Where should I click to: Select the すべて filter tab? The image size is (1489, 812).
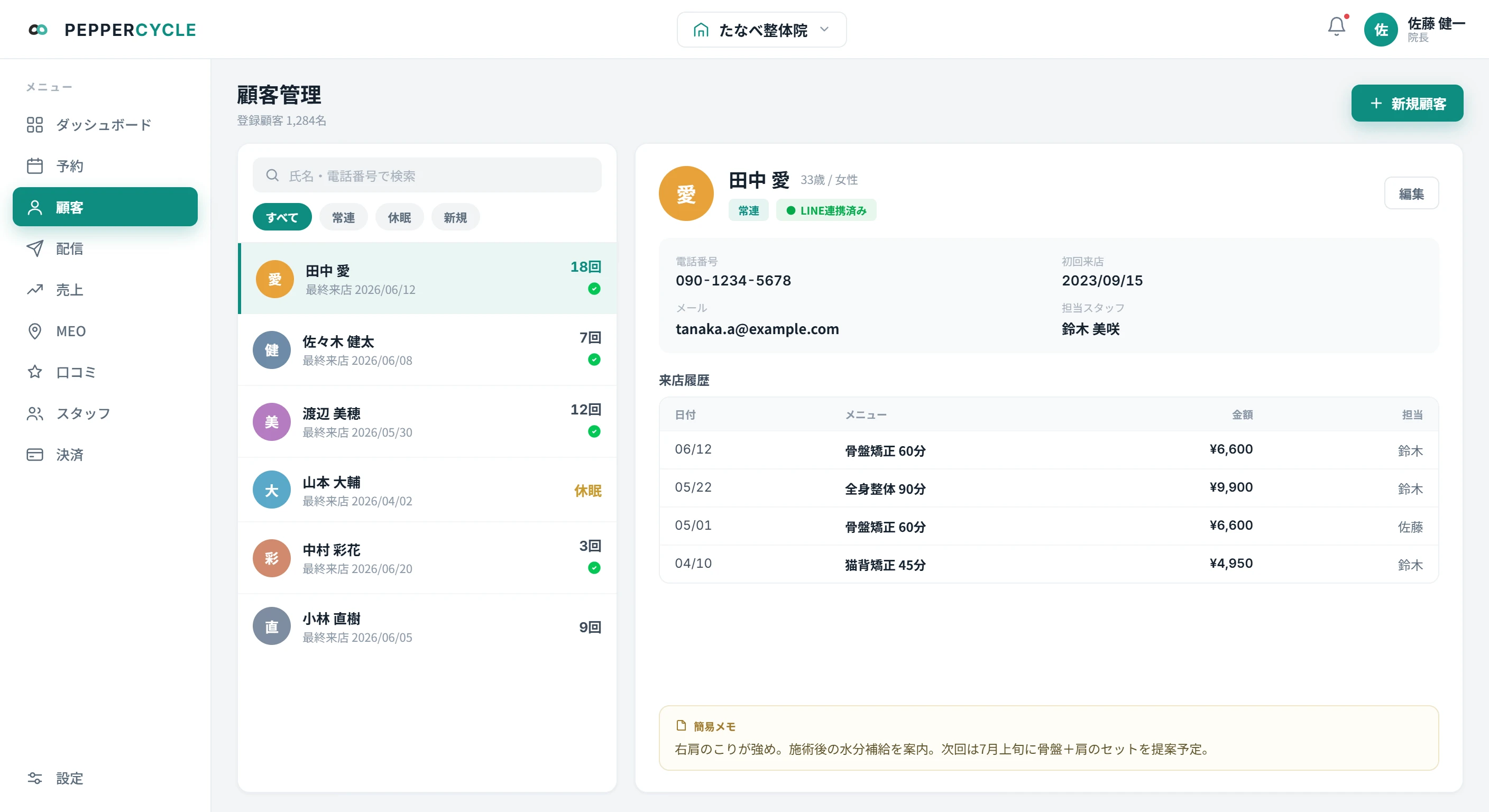click(282, 217)
